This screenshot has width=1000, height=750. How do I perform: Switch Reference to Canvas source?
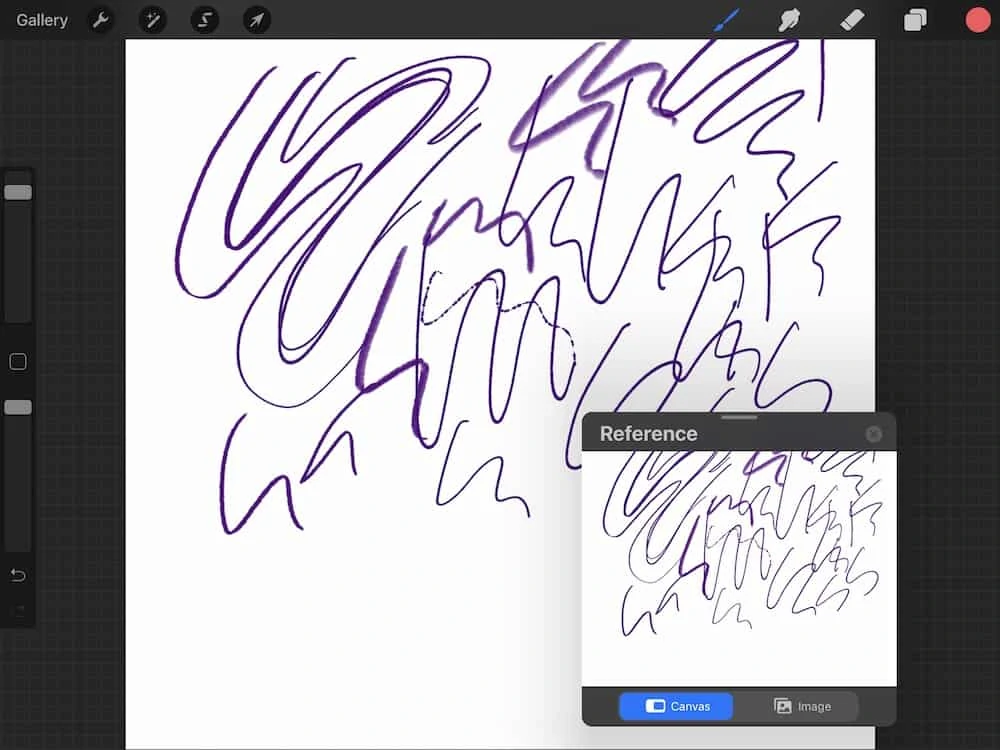pyautogui.click(x=676, y=706)
